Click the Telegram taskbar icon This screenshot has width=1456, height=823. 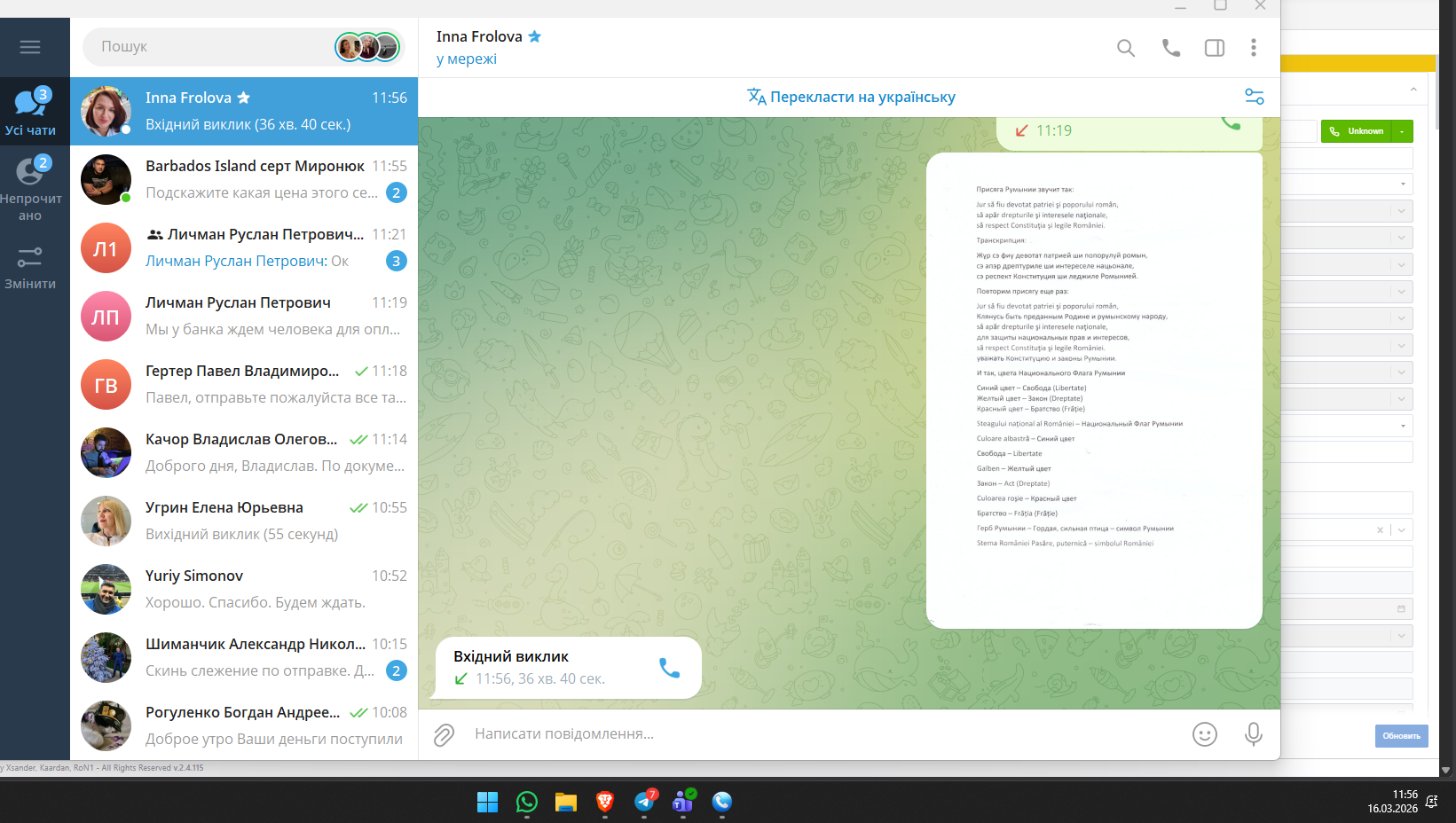click(x=644, y=802)
